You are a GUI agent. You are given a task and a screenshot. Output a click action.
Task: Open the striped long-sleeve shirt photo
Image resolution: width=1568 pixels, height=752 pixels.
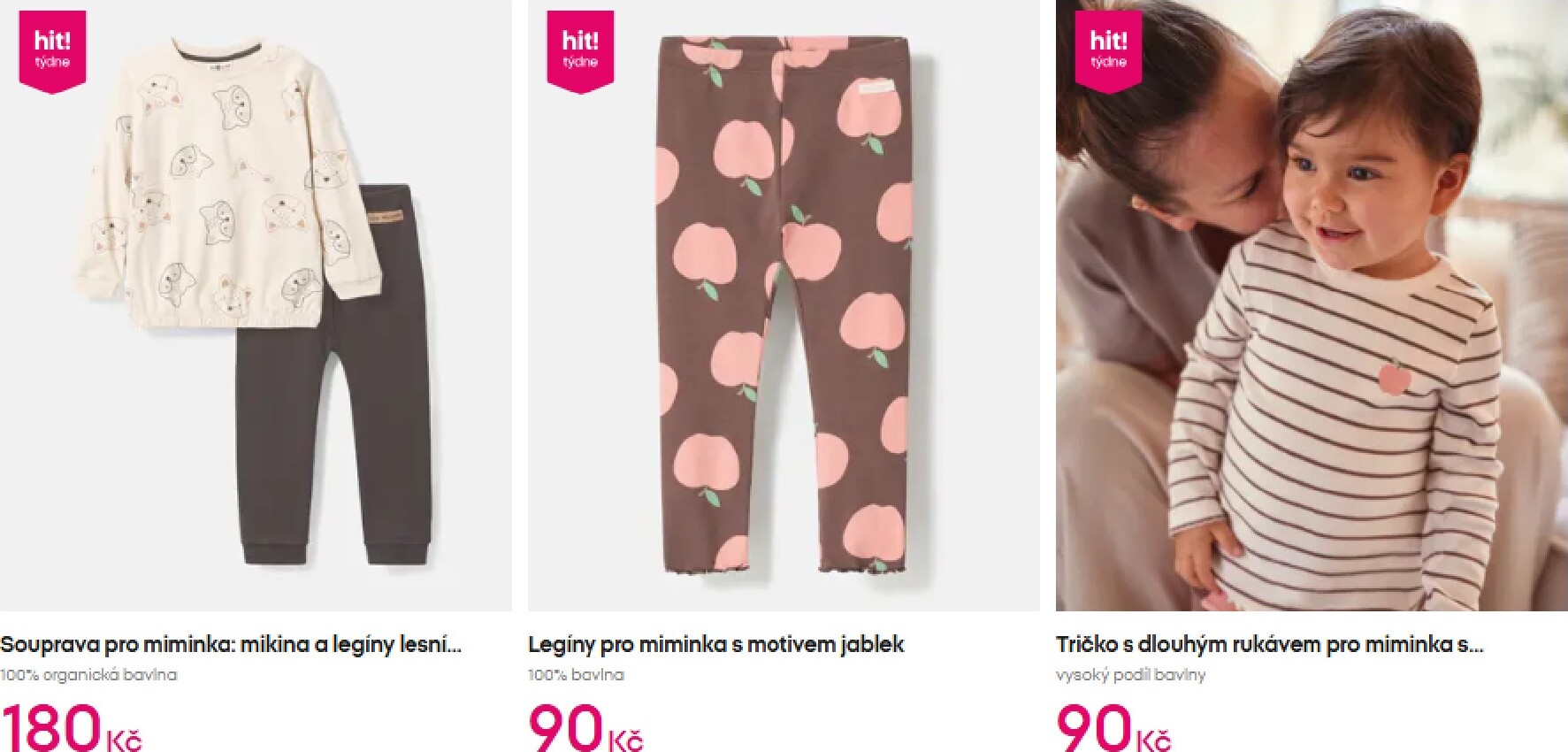[x=1312, y=305]
